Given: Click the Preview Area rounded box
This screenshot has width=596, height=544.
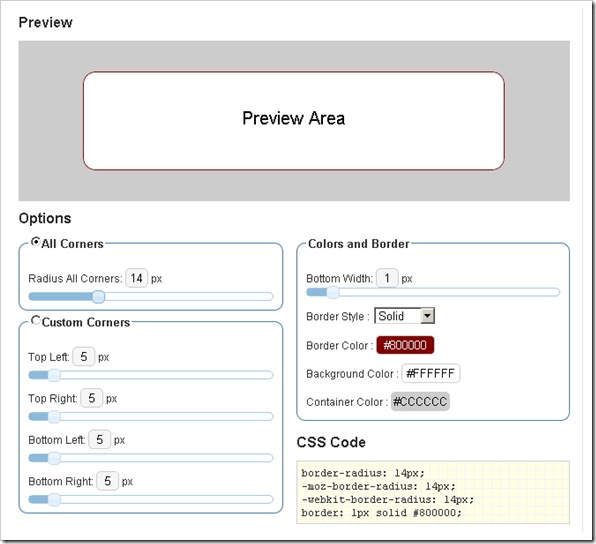Looking at the screenshot, I should coord(294,121).
